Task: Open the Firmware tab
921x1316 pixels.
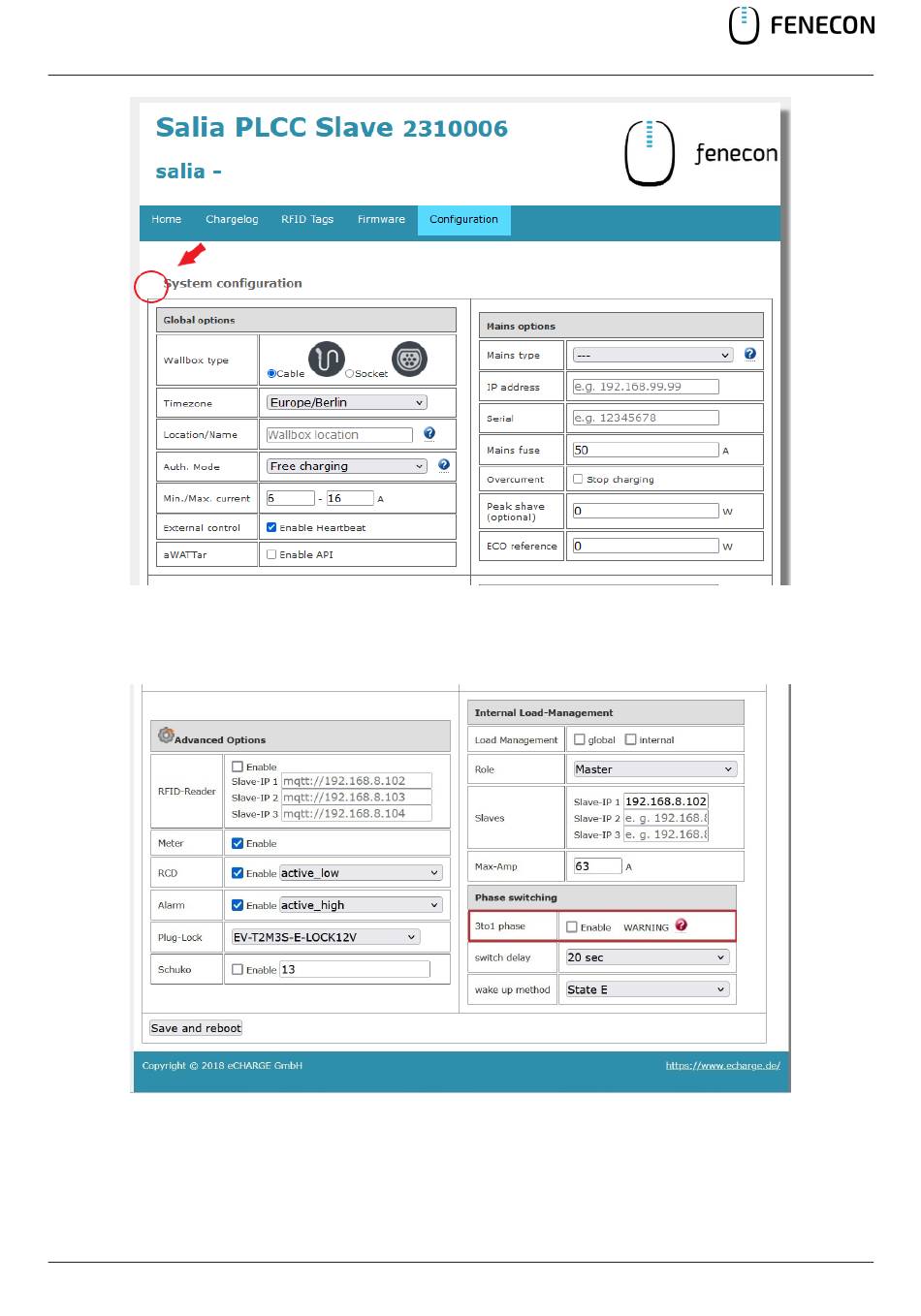Action: pos(381,220)
